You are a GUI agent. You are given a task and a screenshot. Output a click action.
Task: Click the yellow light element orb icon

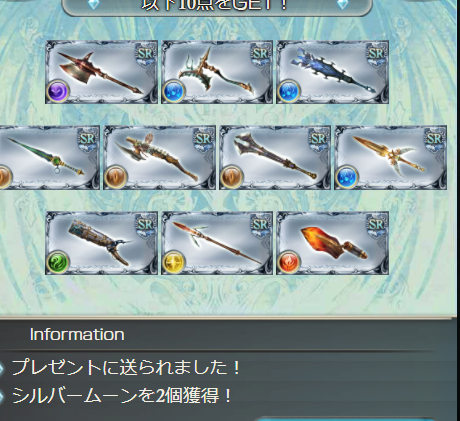(x=173, y=262)
